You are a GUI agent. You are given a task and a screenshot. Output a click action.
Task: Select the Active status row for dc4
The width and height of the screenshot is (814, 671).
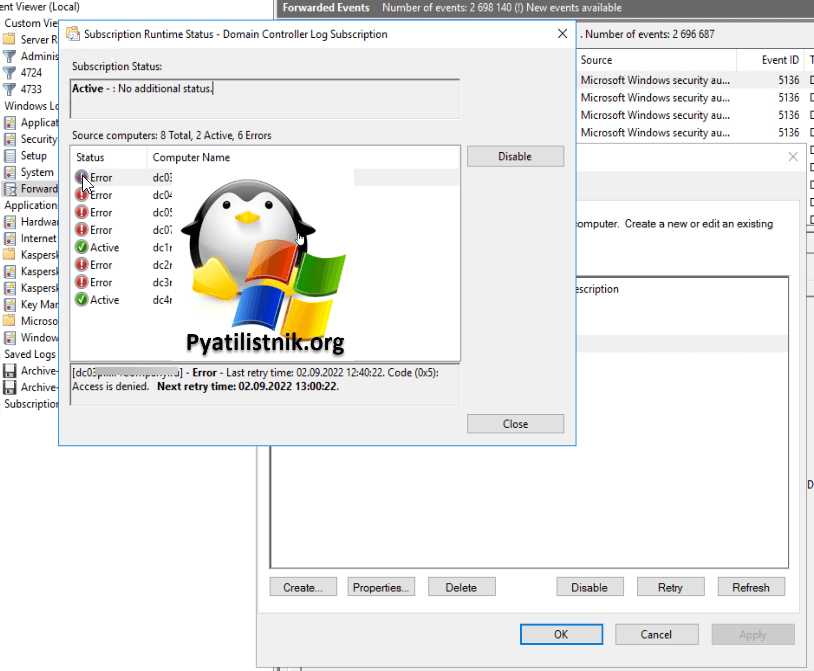tap(104, 300)
